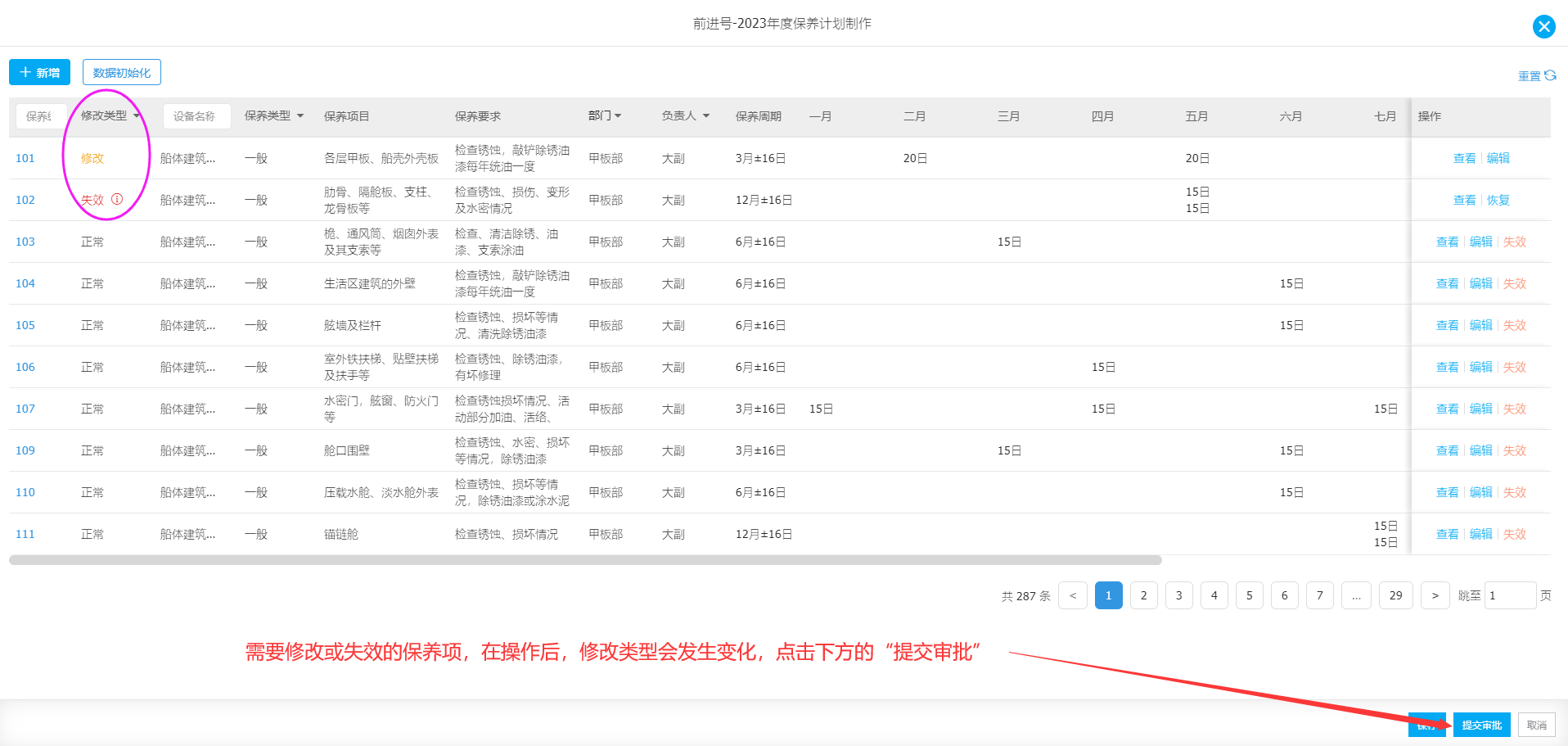Select page 3 in pagination
The width and height of the screenshot is (1568, 746).
(x=1178, y=595)
